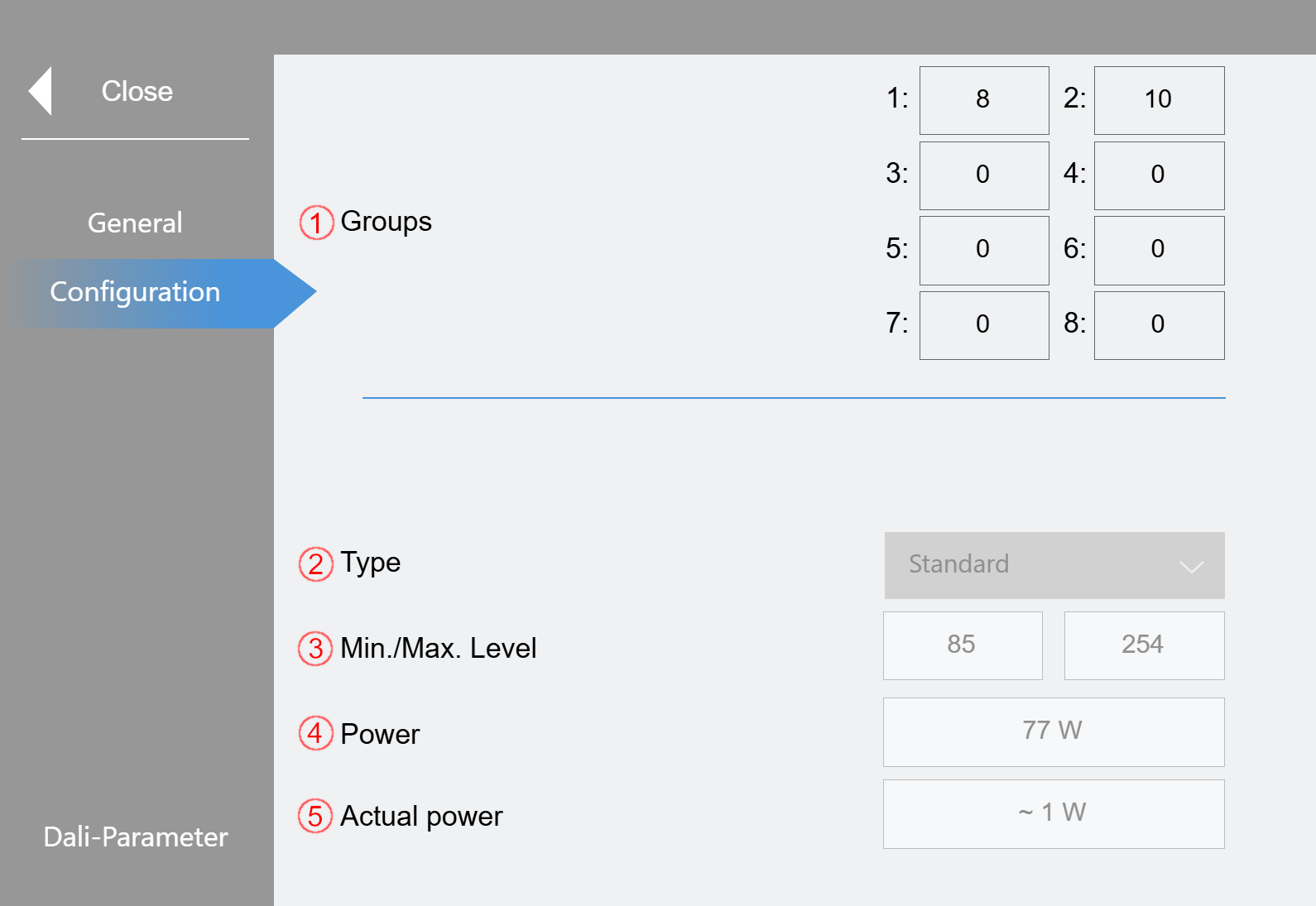Click the group 6 input field
Viewport: 1316px width, 906px height.
coord(1159,251)
